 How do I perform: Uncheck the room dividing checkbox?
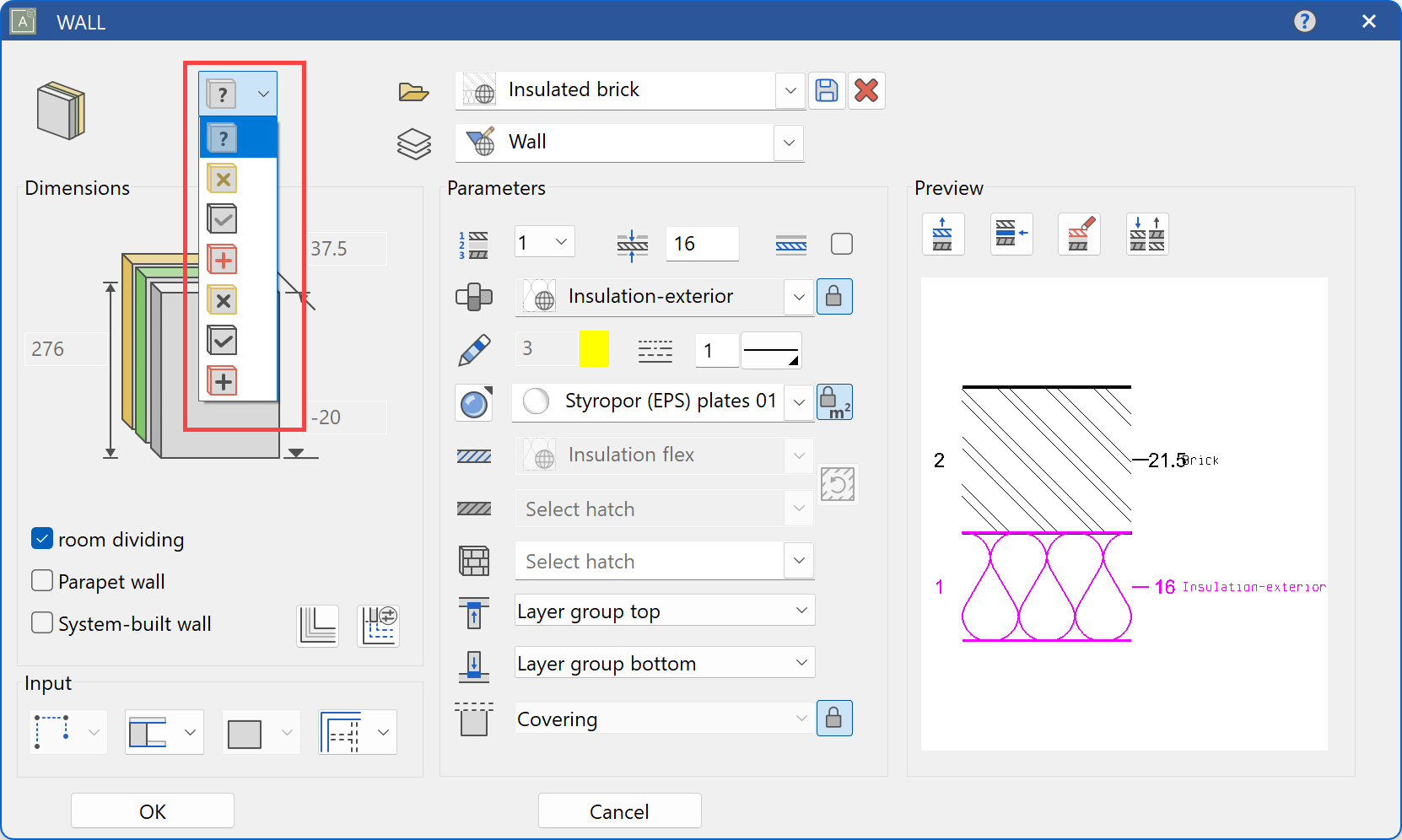click(42, 539)
